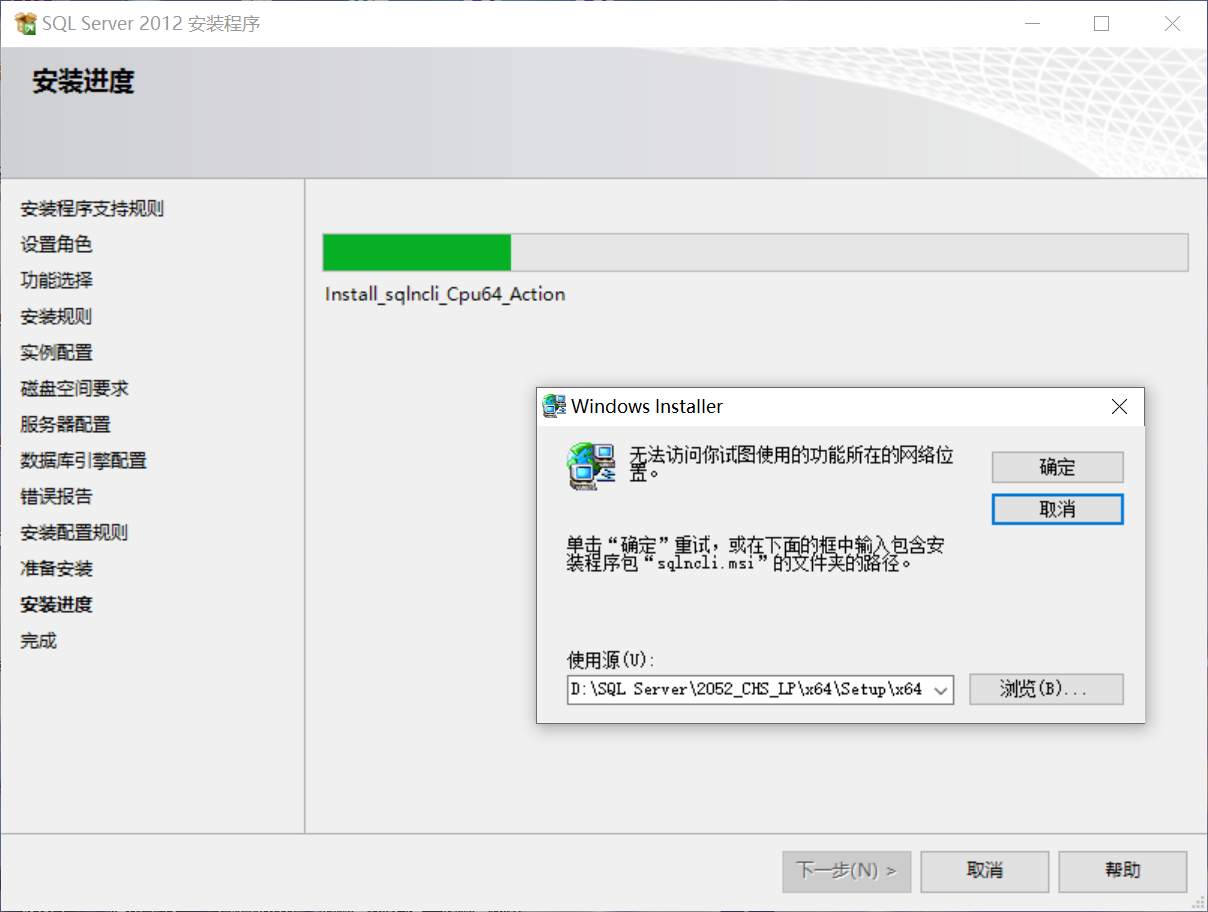The image size is (1208, 912).
Task: Click 取消 in the Windows Installer dialog
Action: pyautogui.click(x=1058, y=509)
